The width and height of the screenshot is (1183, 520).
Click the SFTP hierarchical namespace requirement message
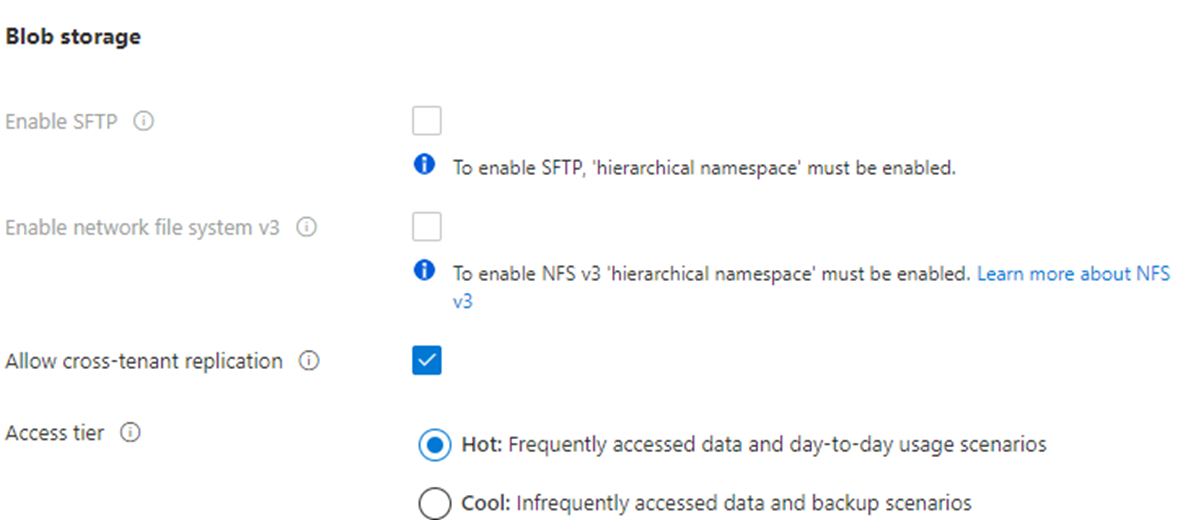point(704,168)
